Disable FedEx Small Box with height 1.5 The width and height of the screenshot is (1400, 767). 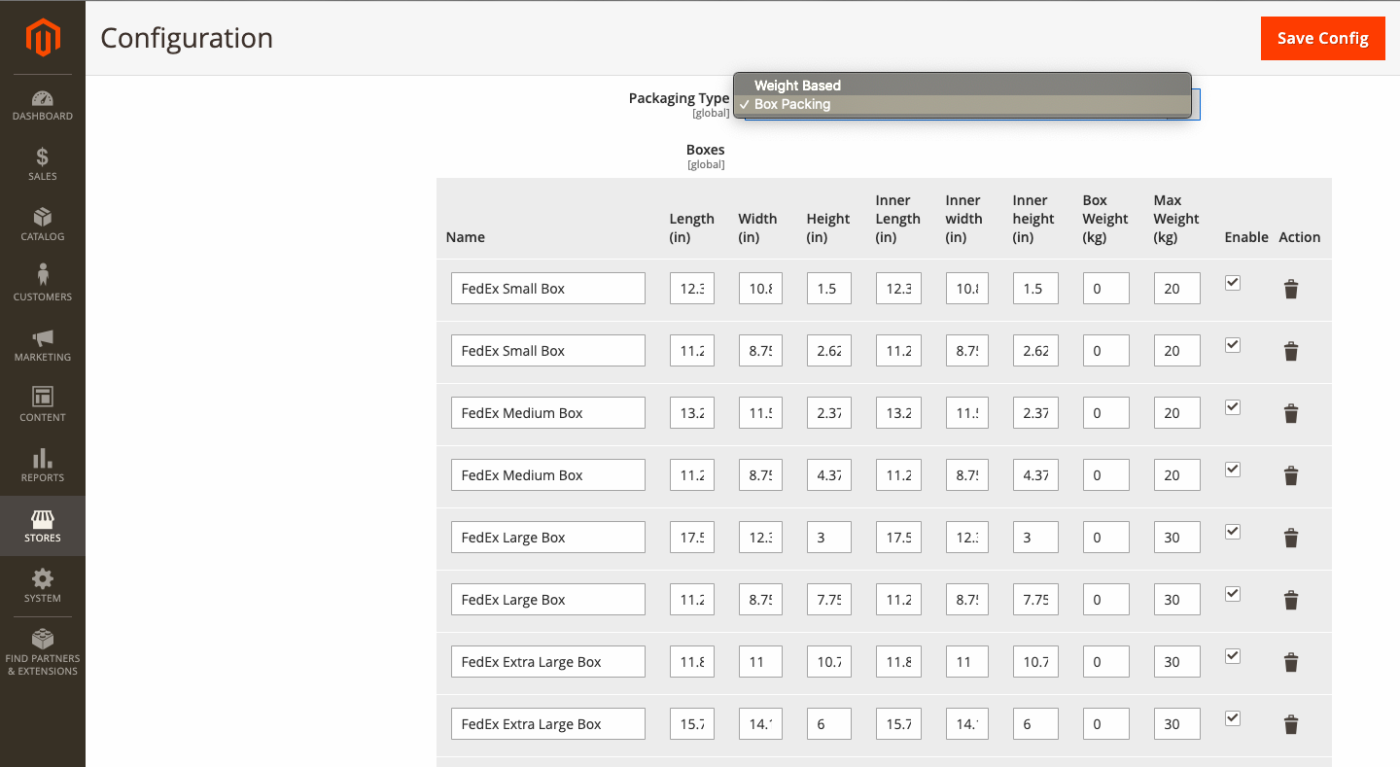click(1233, 283)
